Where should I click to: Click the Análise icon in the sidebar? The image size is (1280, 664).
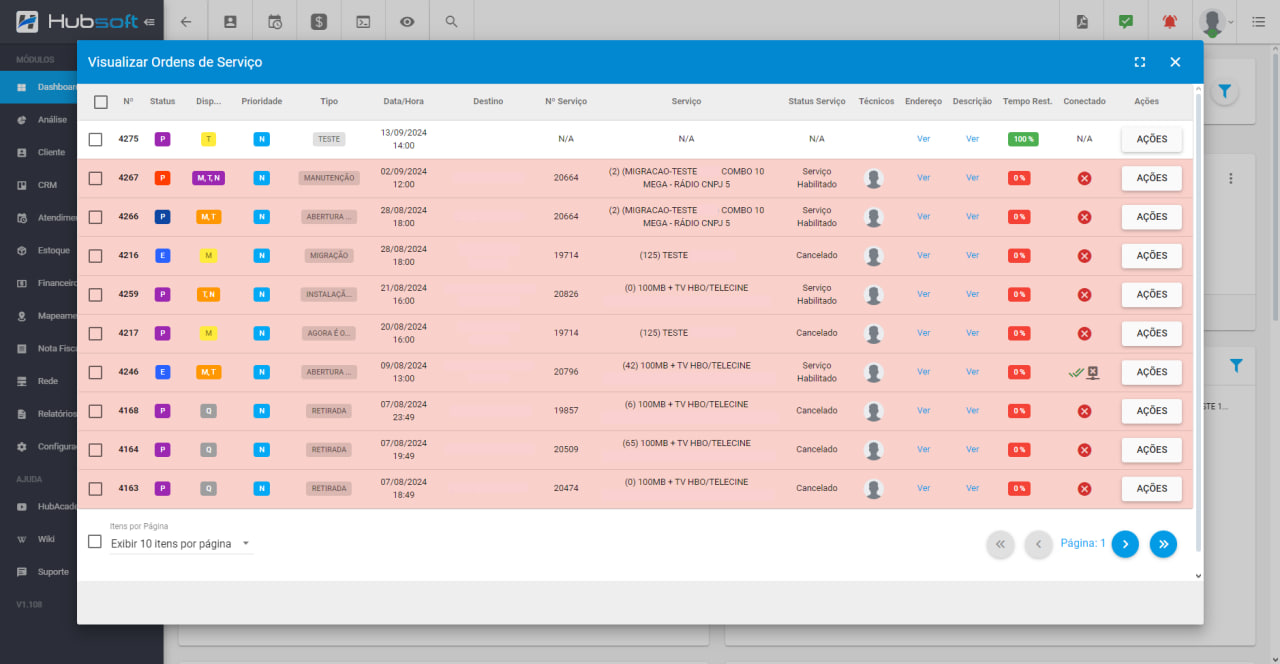22,120
